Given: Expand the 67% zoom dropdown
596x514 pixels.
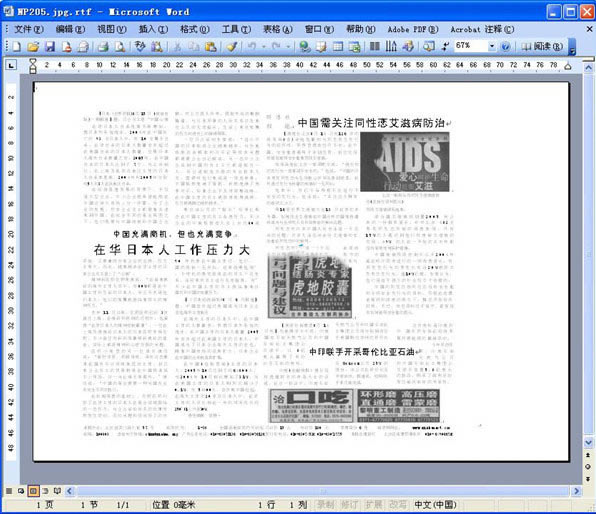Looking at the screenshot, I should coord(491,46).
